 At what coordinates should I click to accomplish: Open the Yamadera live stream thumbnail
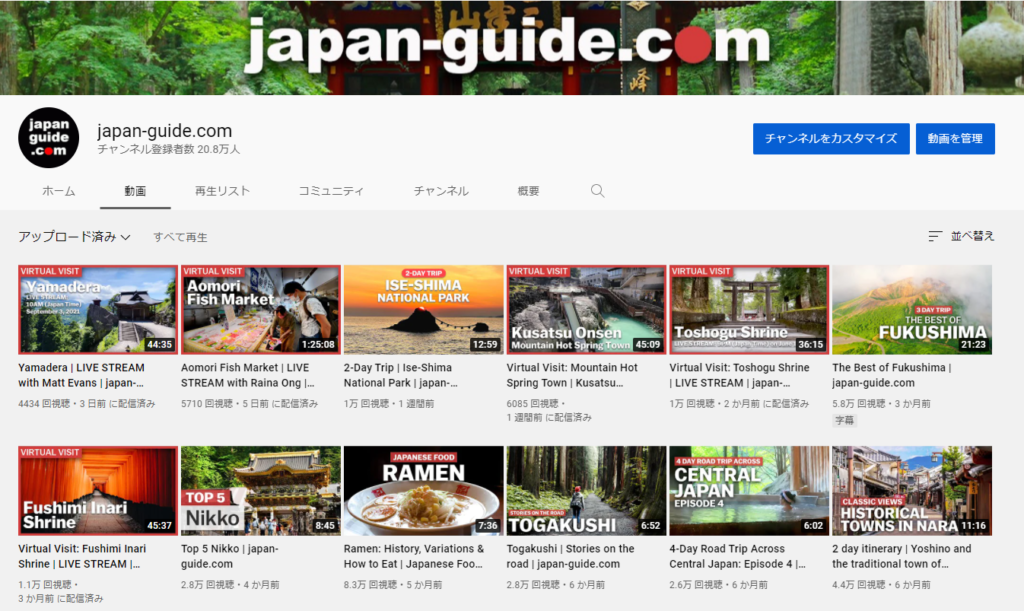tap(98, 309)
